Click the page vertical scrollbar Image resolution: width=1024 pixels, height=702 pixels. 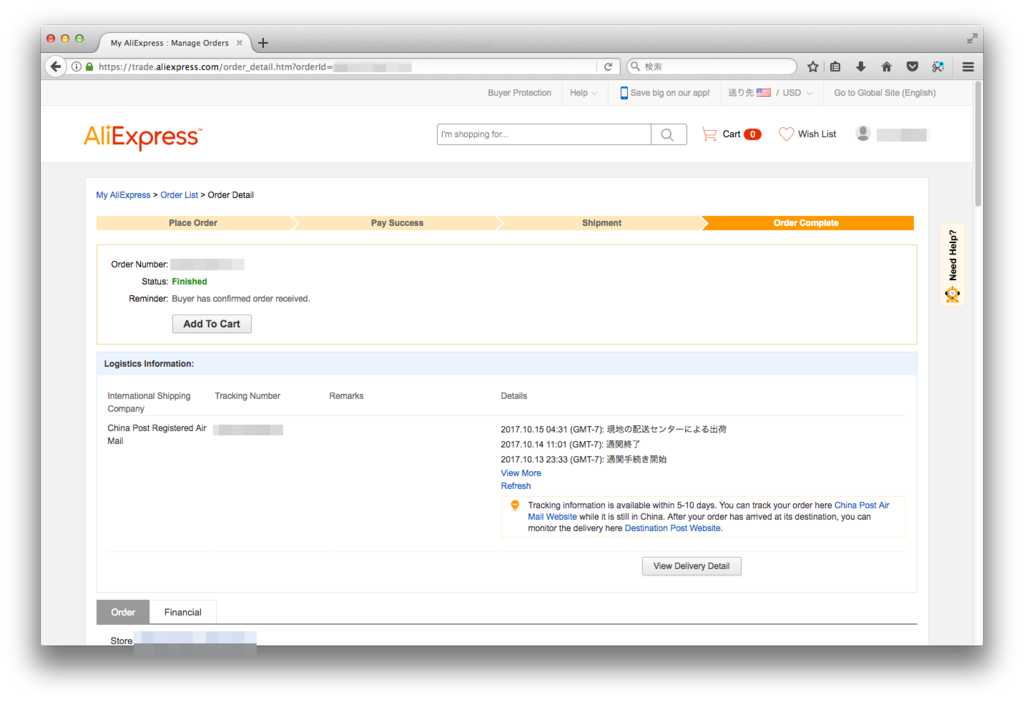(978, 144)
